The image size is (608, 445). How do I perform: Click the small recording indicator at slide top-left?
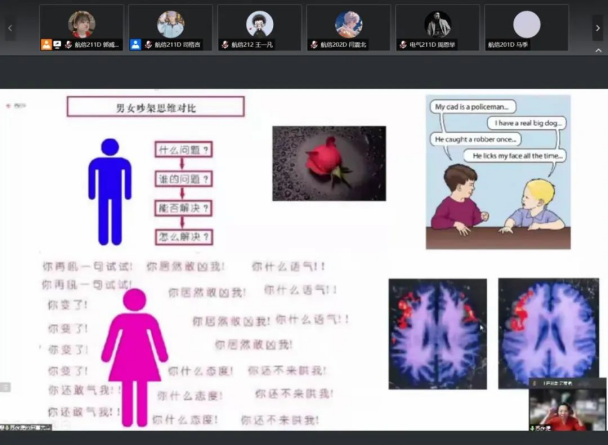tap(20, 103)
